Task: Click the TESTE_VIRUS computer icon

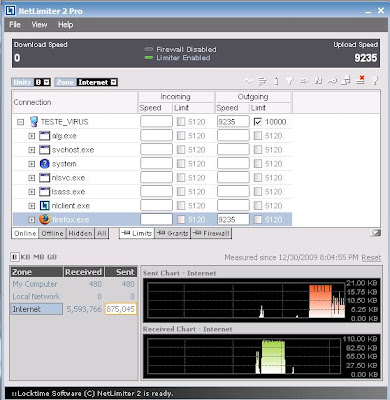Action: (34, 122)
